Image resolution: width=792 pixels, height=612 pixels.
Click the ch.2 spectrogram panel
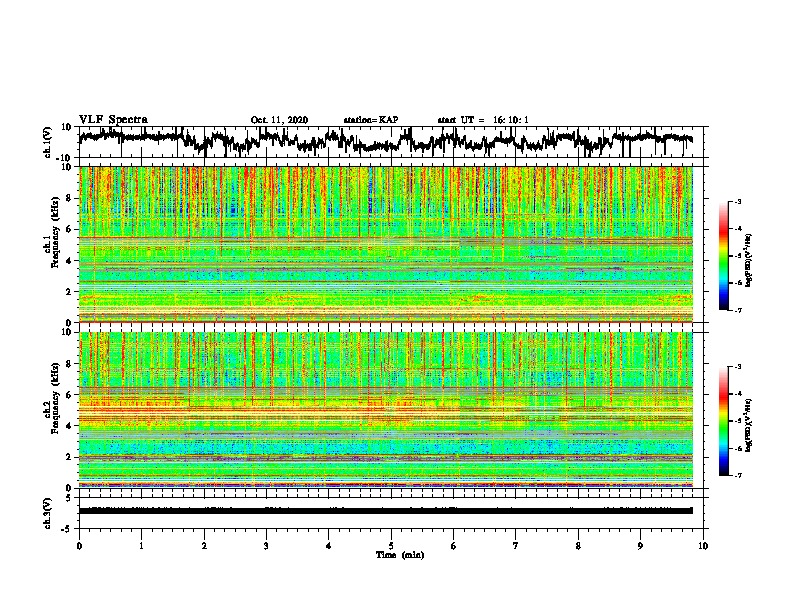(x=386, y=410)
